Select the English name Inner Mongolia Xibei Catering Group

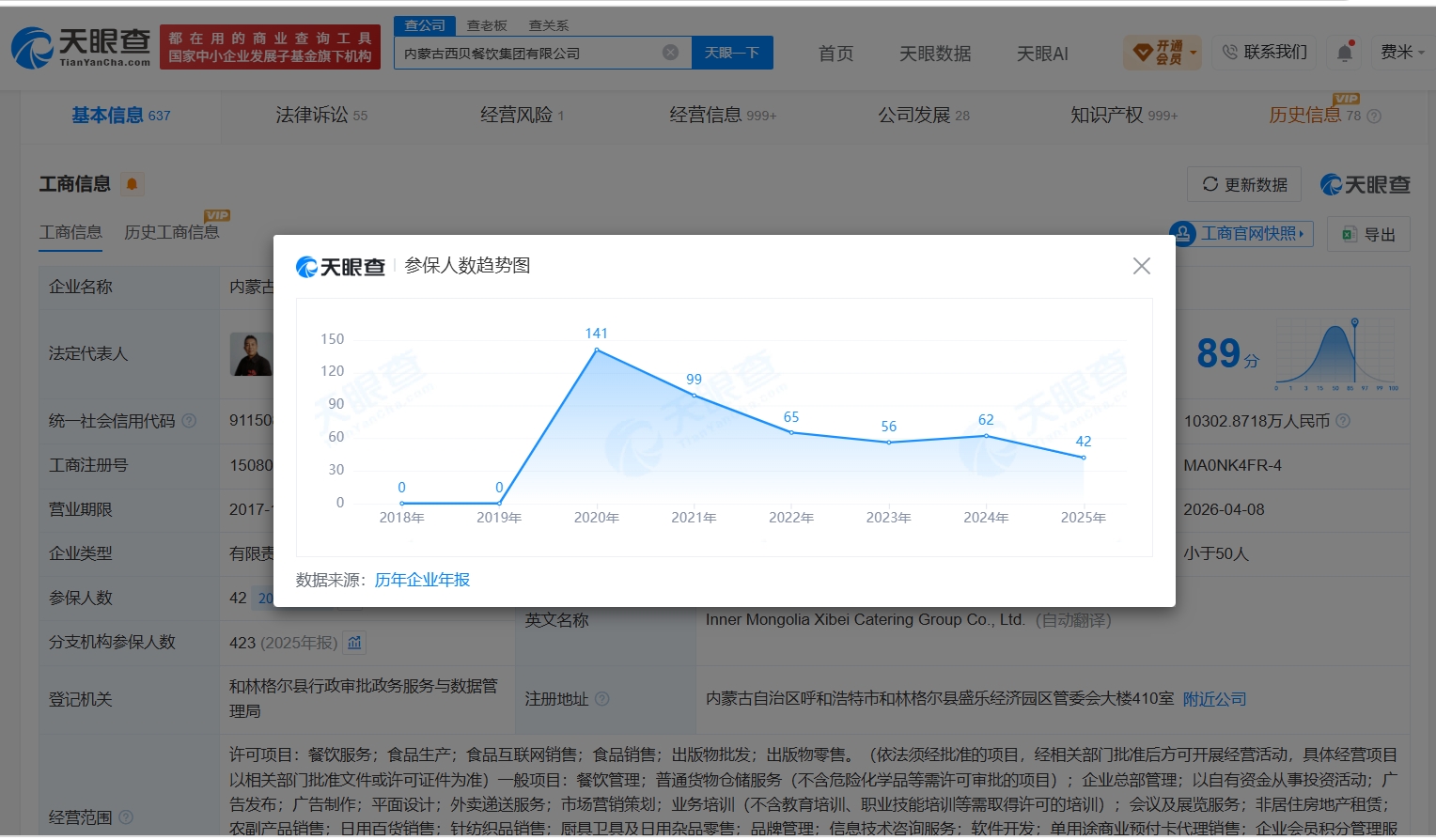[x=865, y=620]
